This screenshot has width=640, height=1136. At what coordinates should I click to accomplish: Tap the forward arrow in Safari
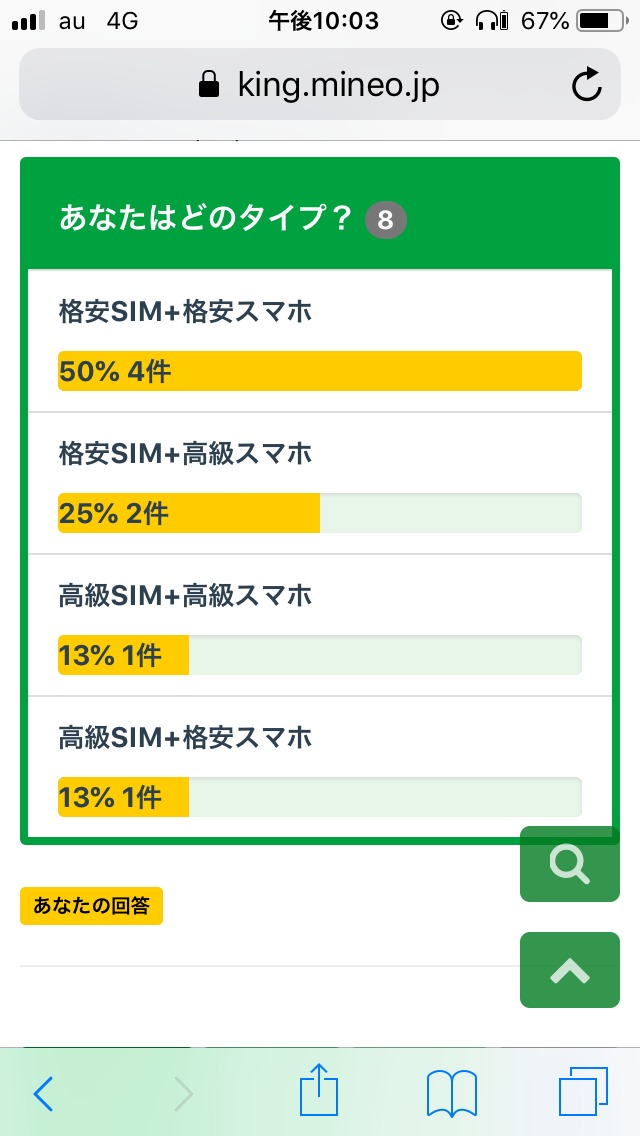[183, 1093]
